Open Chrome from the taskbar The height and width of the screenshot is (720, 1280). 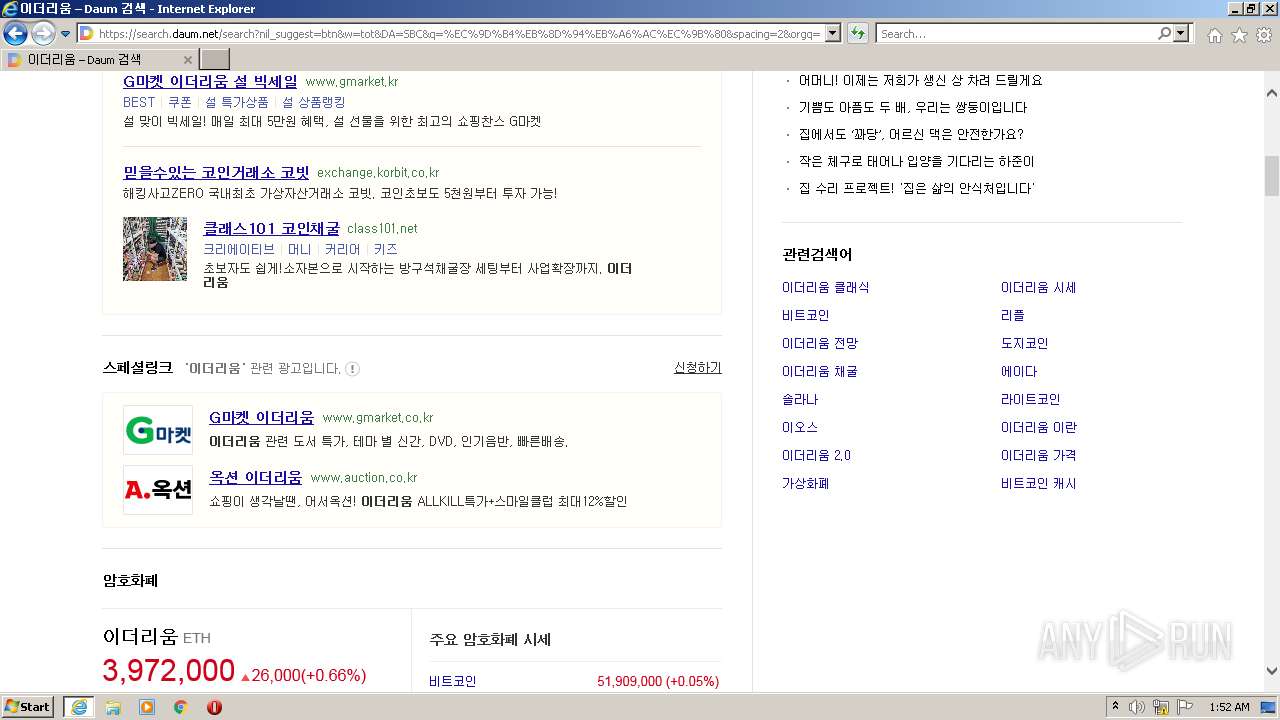(x=180, y=707)
